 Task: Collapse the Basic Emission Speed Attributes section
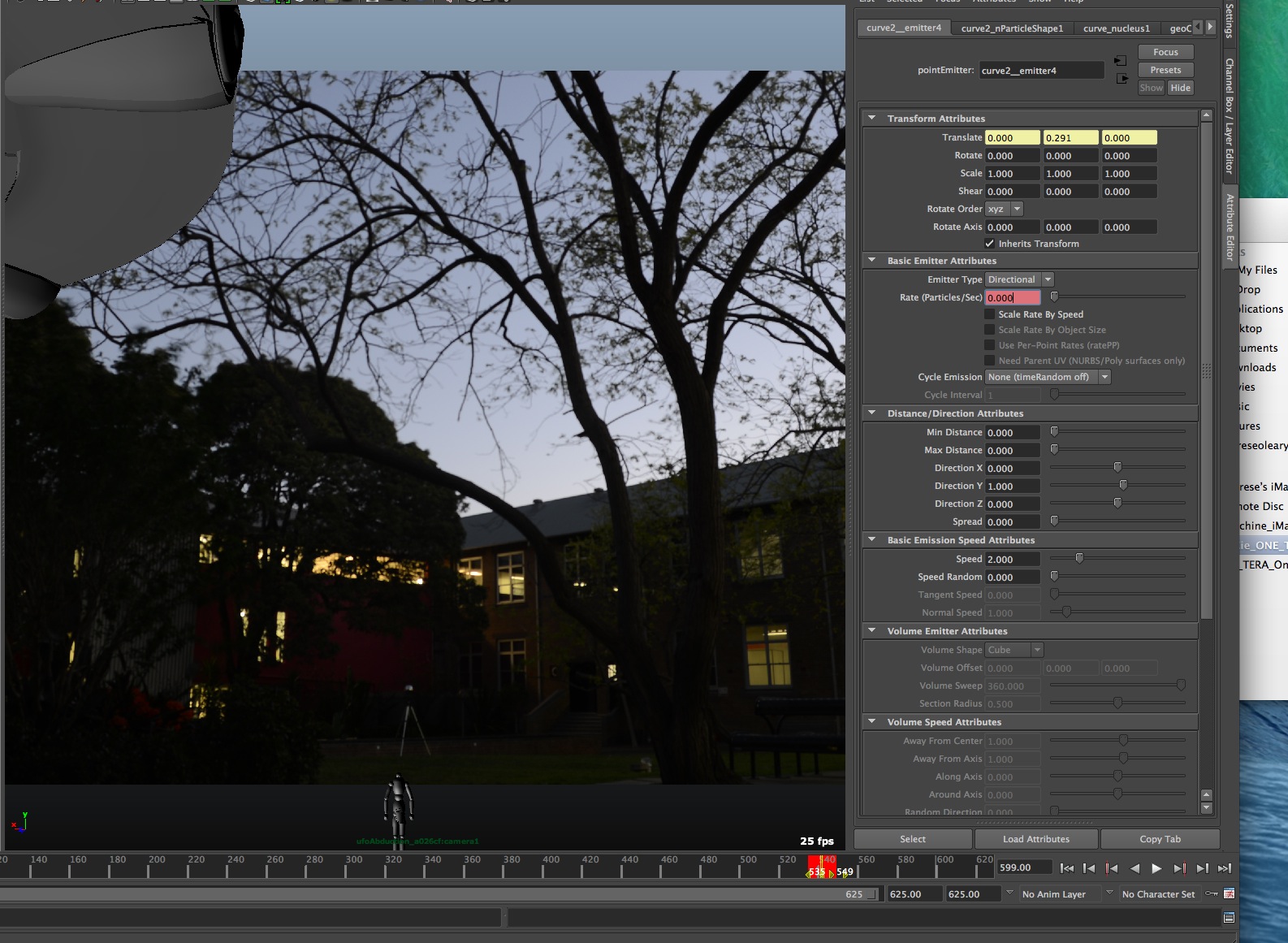pyautogui.click(x=872, y=540)
